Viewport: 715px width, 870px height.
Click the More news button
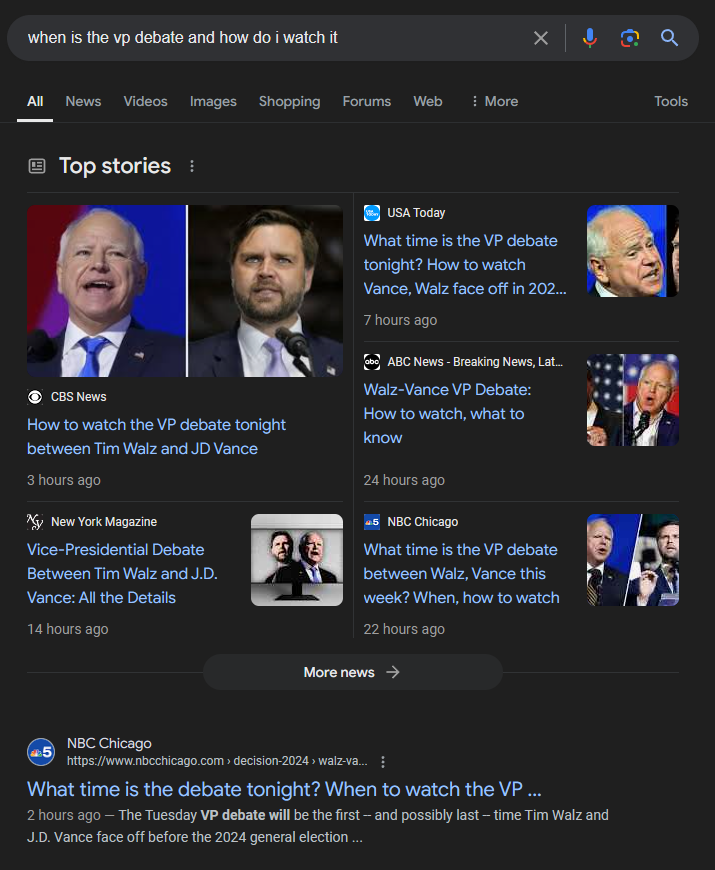pos(353,672)
